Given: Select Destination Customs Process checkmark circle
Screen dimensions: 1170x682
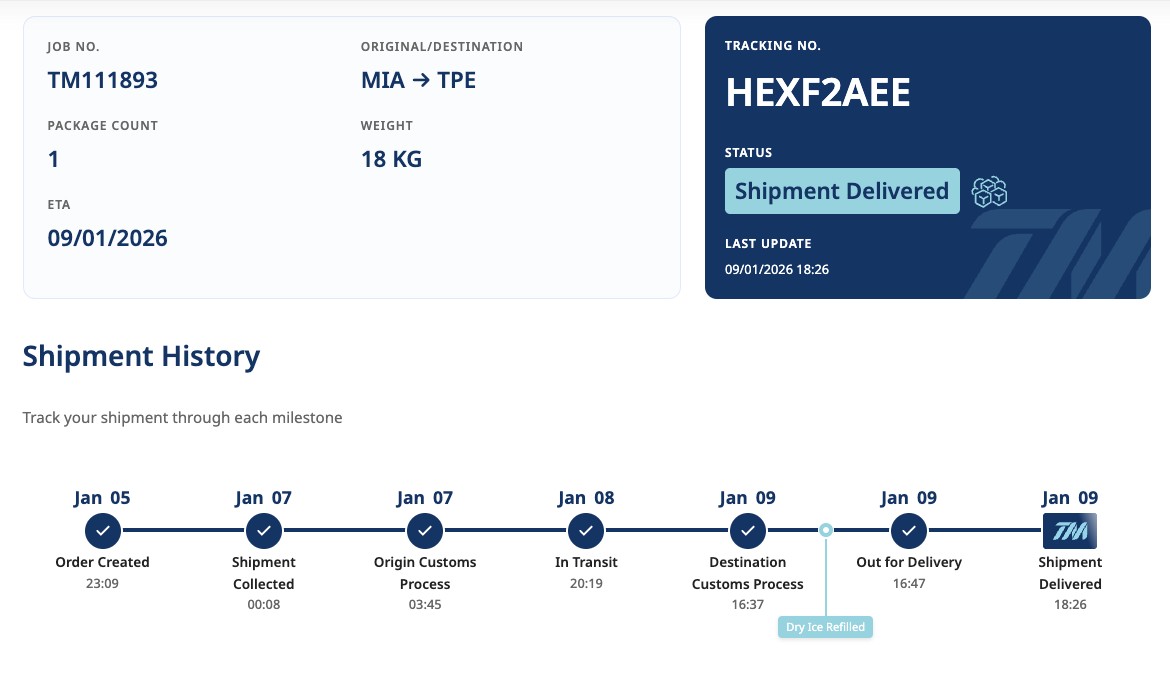Looking at the screenshot, I should (747, 530).
